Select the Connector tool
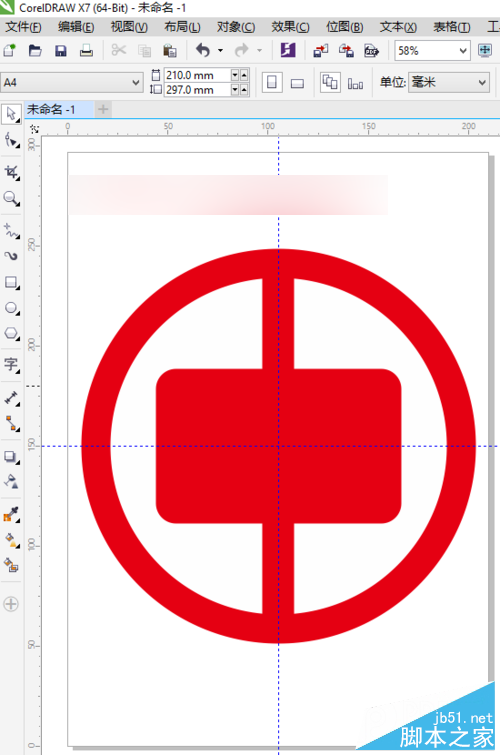Viewport: 500px width, 755px height. pyautogui.click(x=11, y=424)
